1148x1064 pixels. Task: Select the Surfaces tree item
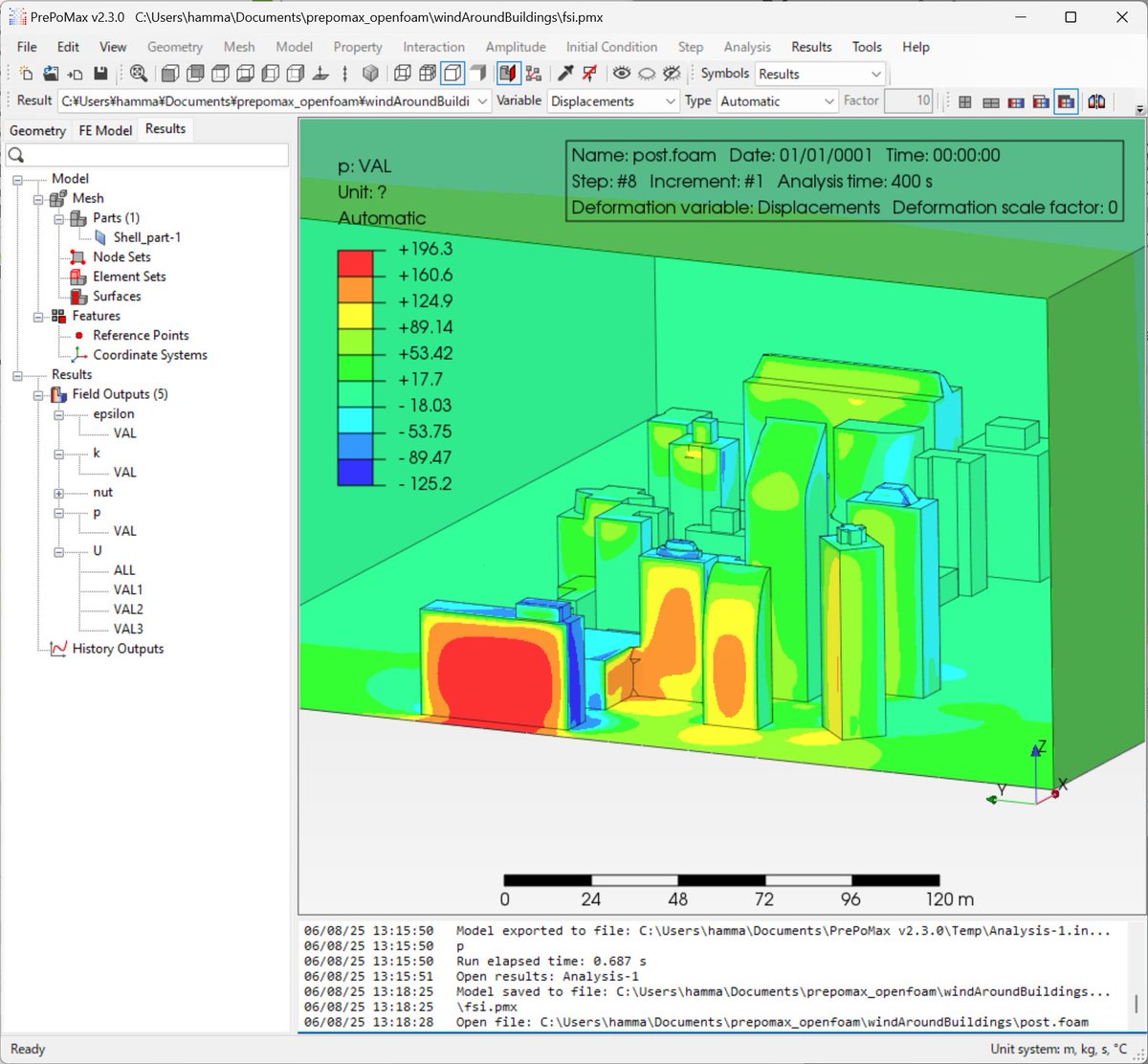point(117,297)
